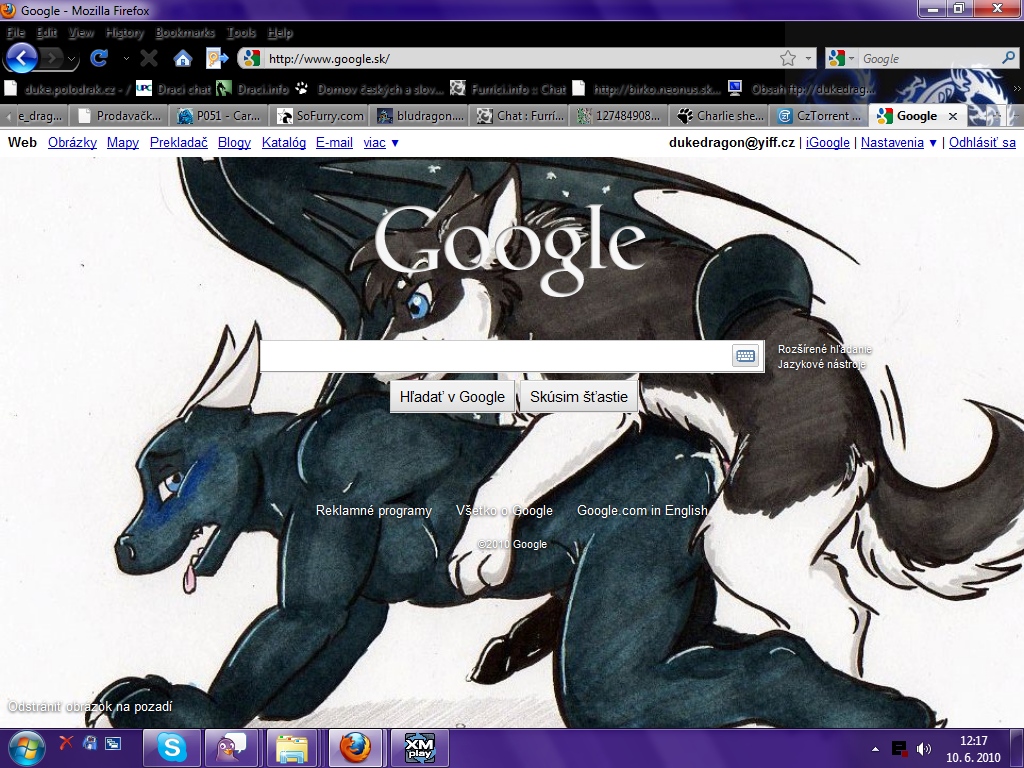The height and width of the screenshot is (768, 1024).
Task: Expand the back/forward history dropdown
Action: click(71, 59)
